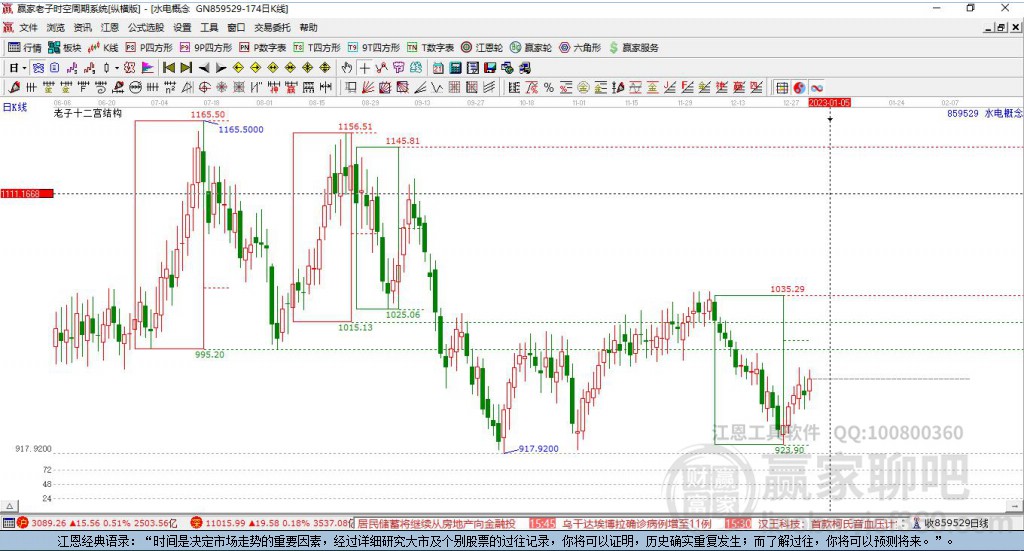1024x551 pixels.
Task: Open the 江恩 menu
Action: [110, 27]
